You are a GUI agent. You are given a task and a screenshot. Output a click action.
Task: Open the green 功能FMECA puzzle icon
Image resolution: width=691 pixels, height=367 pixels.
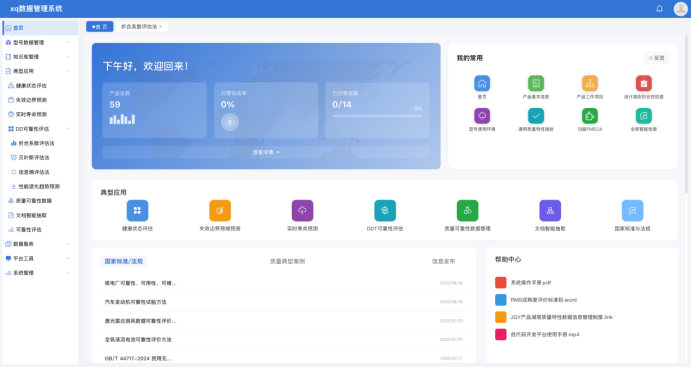pyautogui.click(x=590, y=116)
